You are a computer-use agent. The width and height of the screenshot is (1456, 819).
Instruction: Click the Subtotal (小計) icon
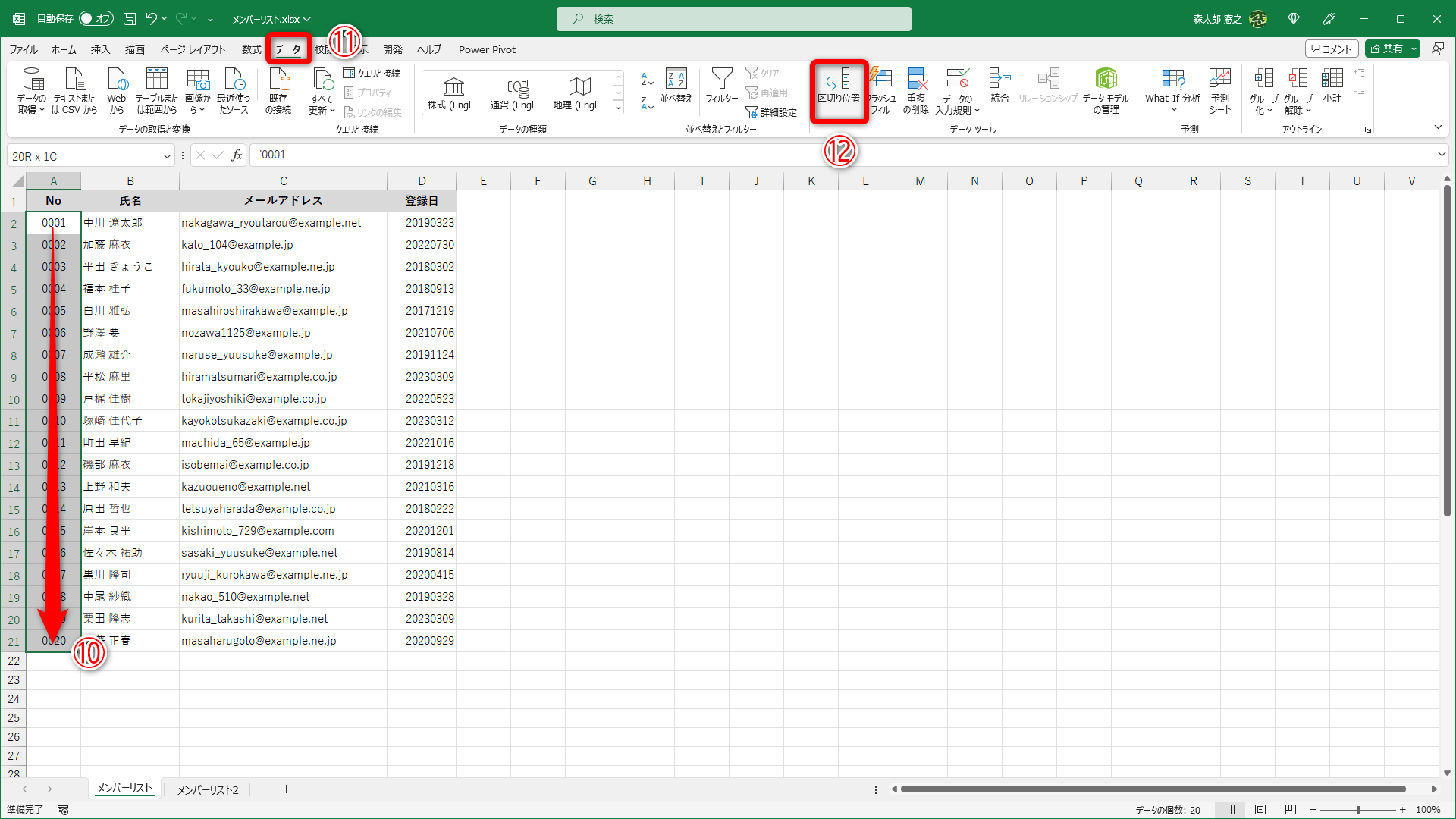1332,86
